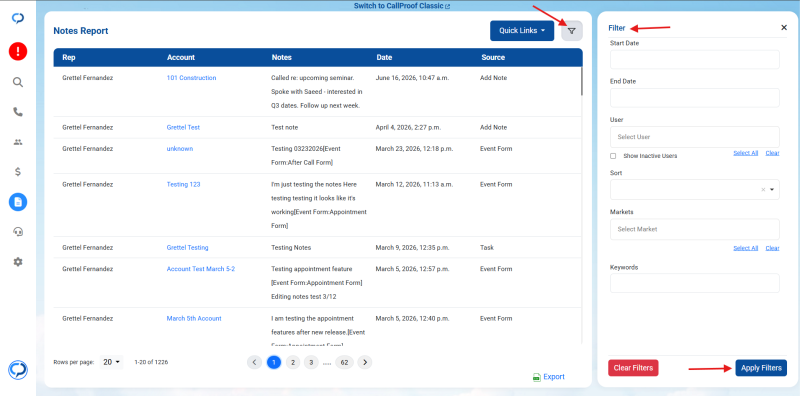Image resolution: width=800 pixels, height=396 pixels.
Task: Click the red Clear Filters button
Action: click(633, 368)
